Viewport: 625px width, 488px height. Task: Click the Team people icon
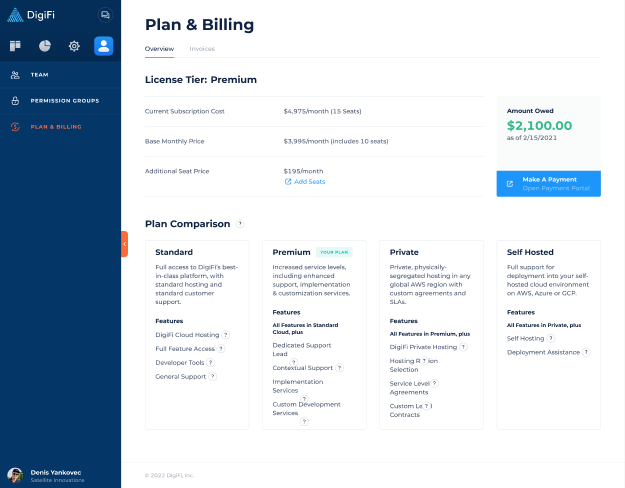pos(15,75)
